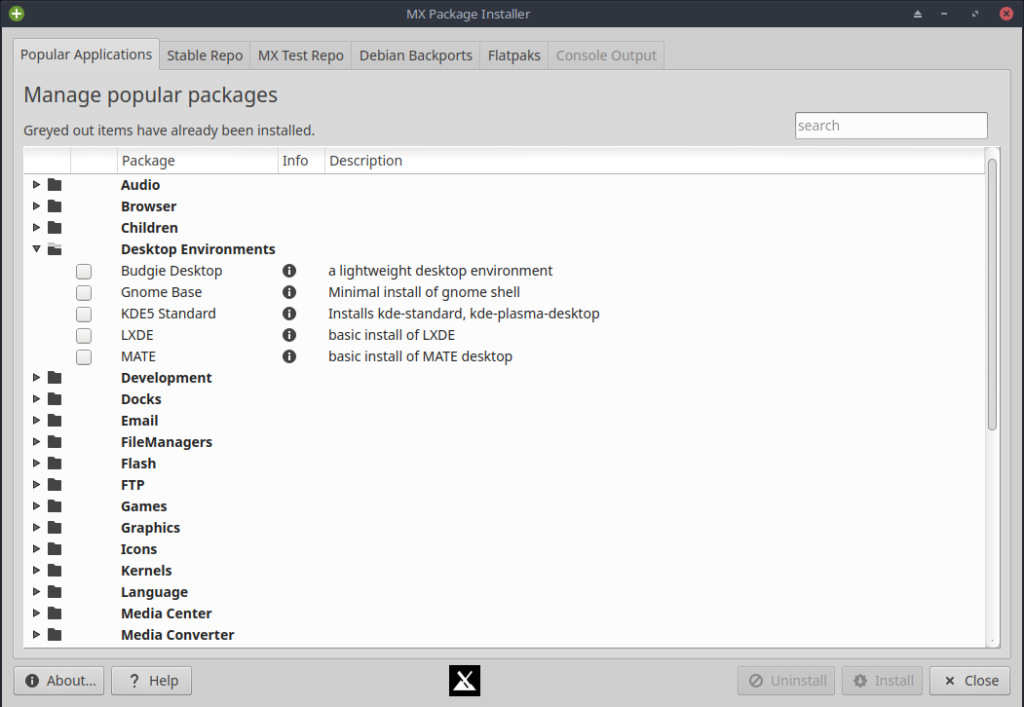Switch to the Flatpaks tab
The width and height of the screenshot is (1024, 707).
pos(514,55)
